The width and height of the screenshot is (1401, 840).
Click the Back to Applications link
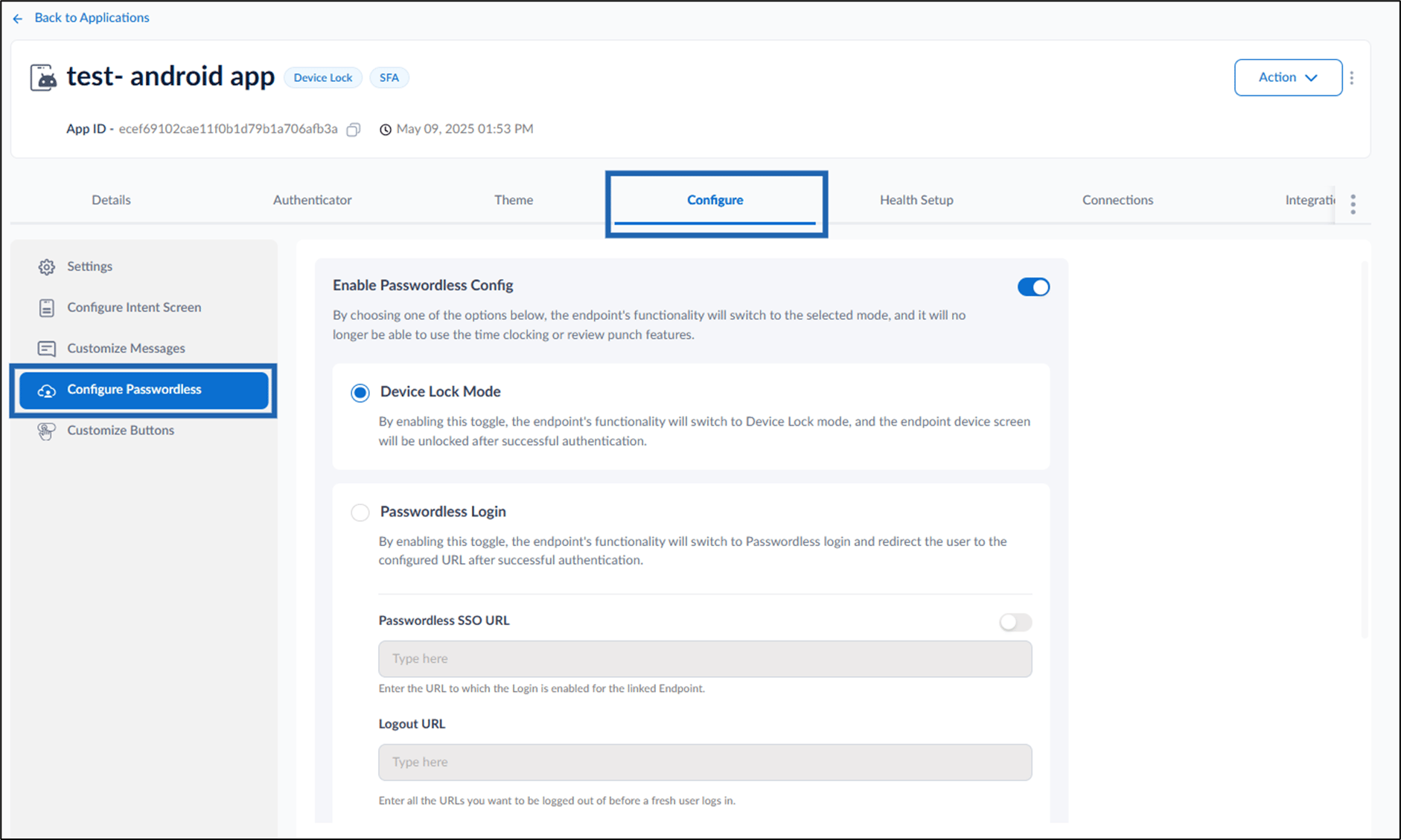92,18
